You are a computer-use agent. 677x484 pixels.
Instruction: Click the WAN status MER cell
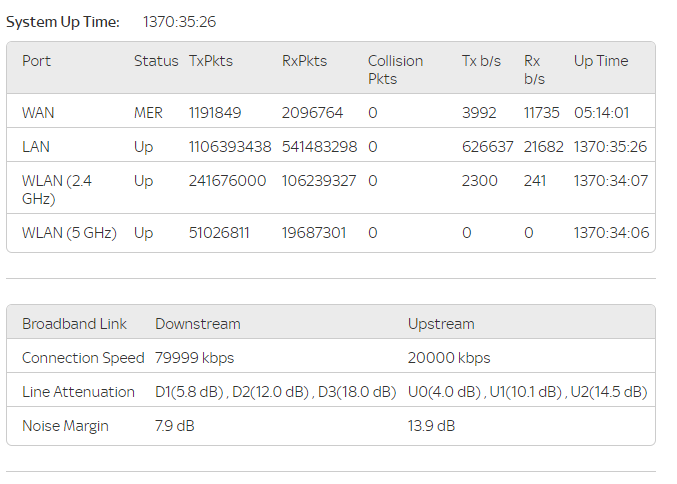pos(148,113)
